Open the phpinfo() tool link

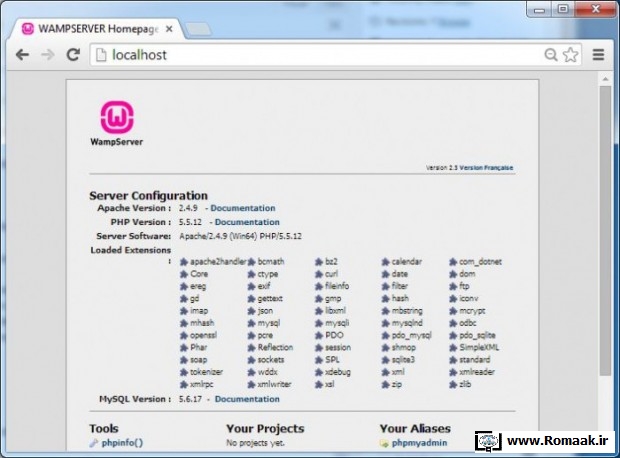click(122, 443)
